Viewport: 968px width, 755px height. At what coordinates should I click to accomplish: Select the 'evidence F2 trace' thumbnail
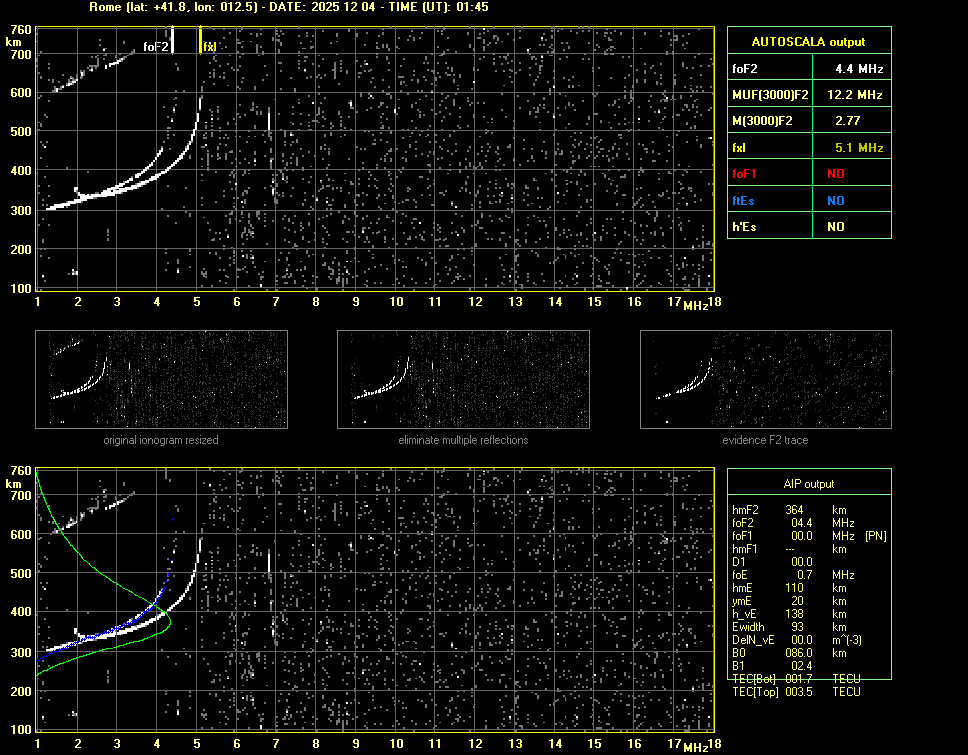(765, 379)
